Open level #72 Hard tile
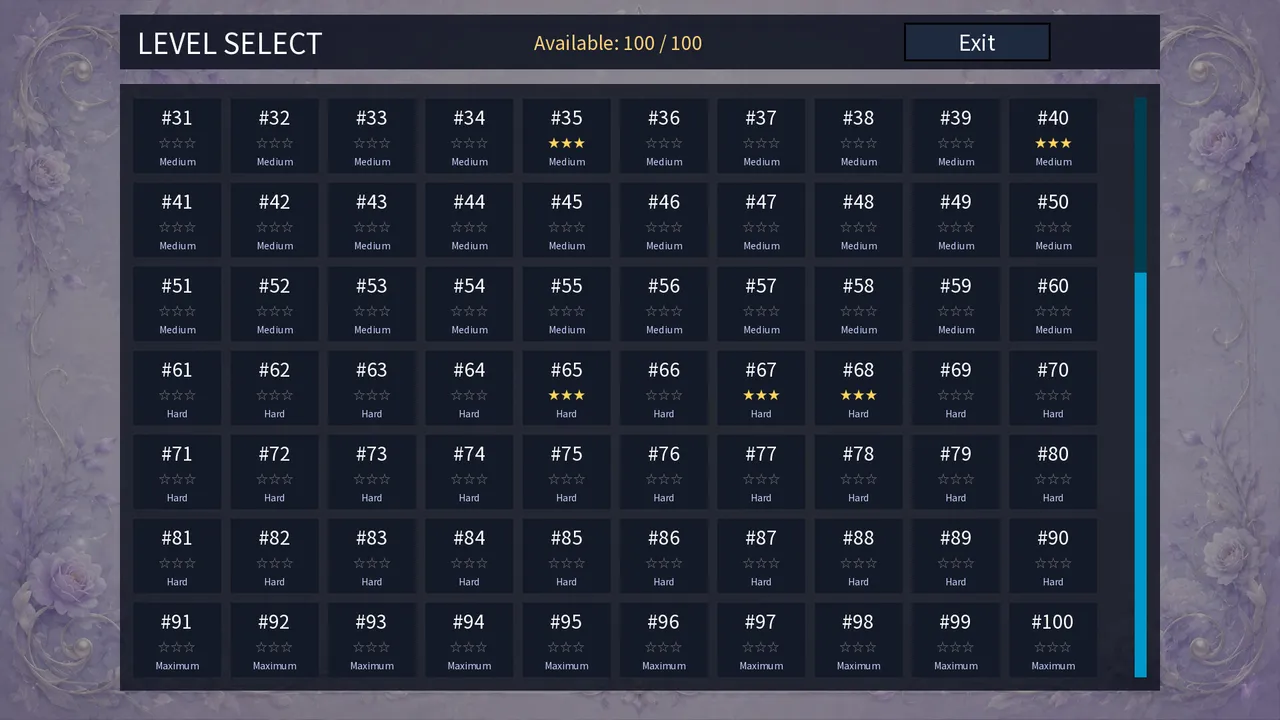1280x720 pixels. [x=274, y=472]
